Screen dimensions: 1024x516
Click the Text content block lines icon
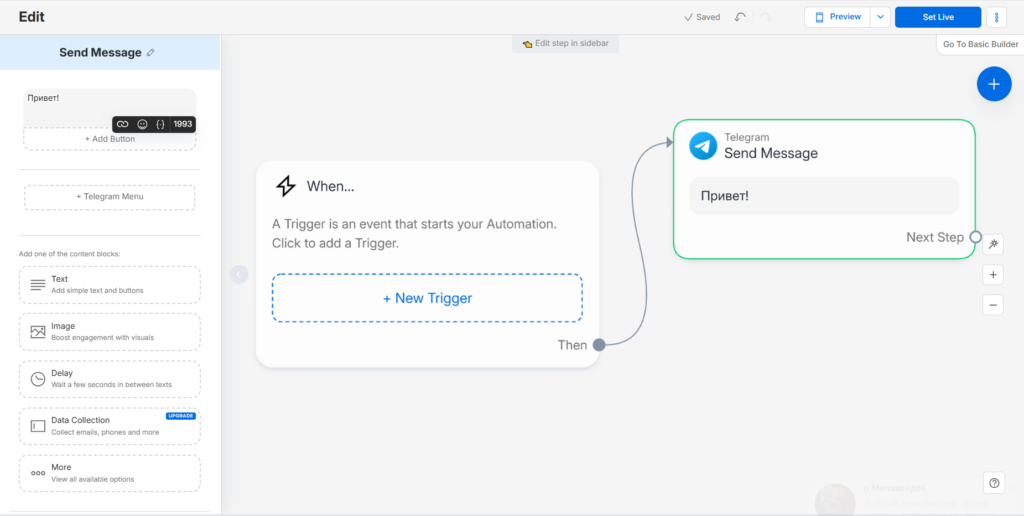tap(38, 284)
